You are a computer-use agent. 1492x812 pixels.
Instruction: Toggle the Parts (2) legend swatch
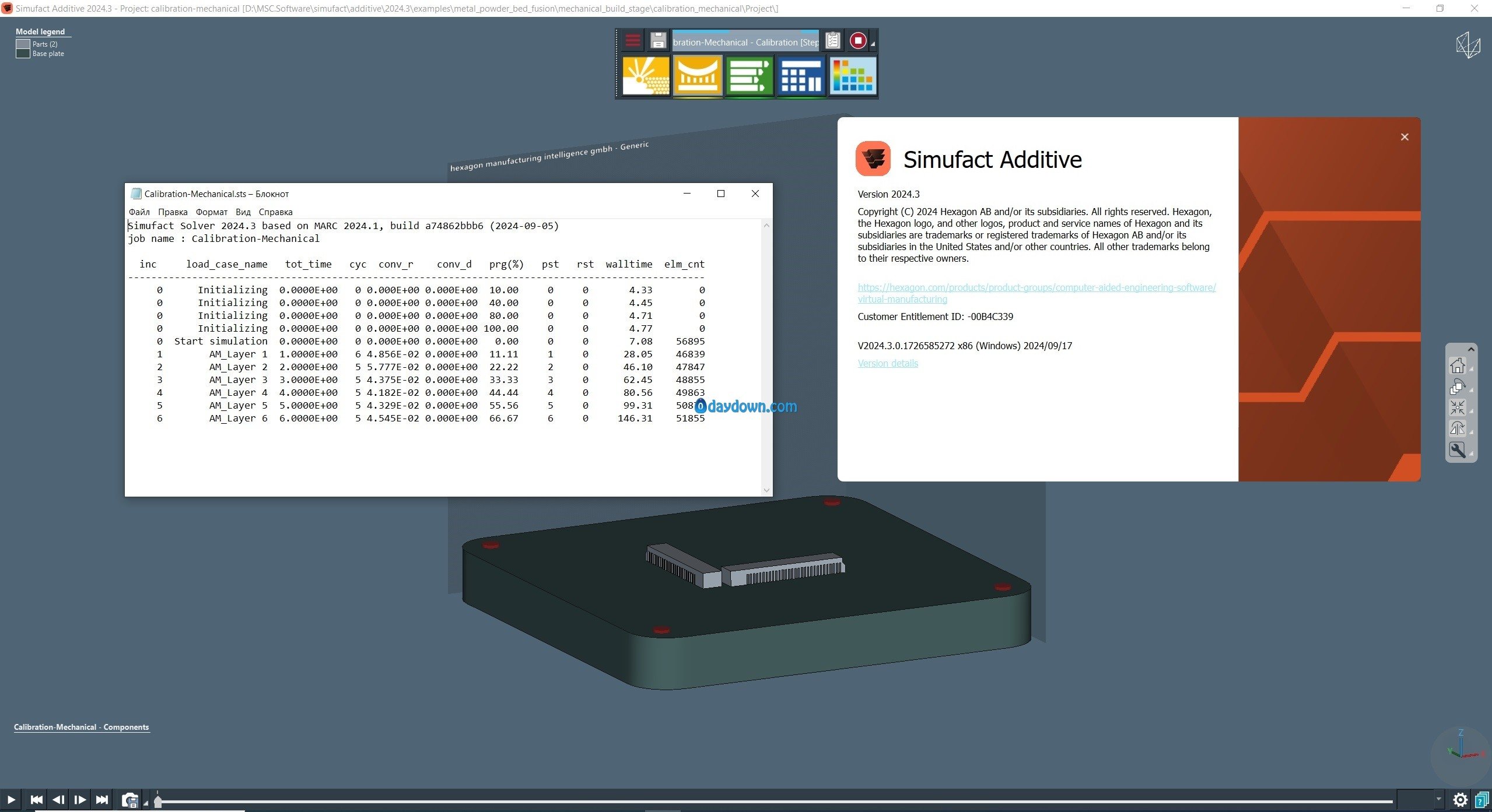point(23,44)
